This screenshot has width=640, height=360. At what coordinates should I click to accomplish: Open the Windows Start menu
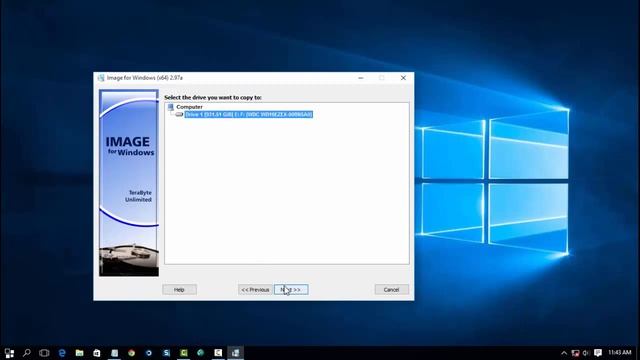[9, 353]
